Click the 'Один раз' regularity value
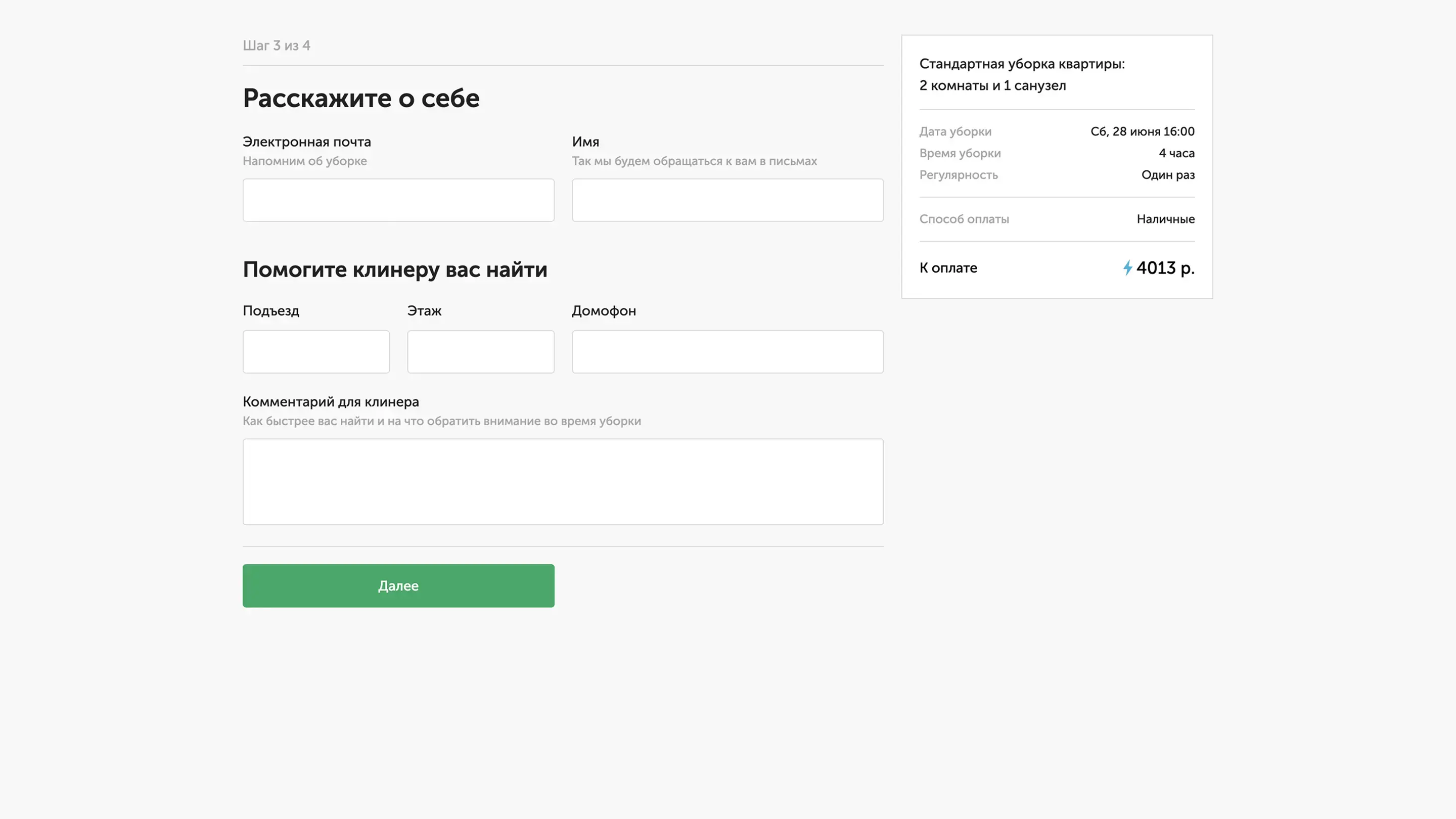Image resolution: width=1456 pixels, height=819 pixels. (x=1168, y=175)
